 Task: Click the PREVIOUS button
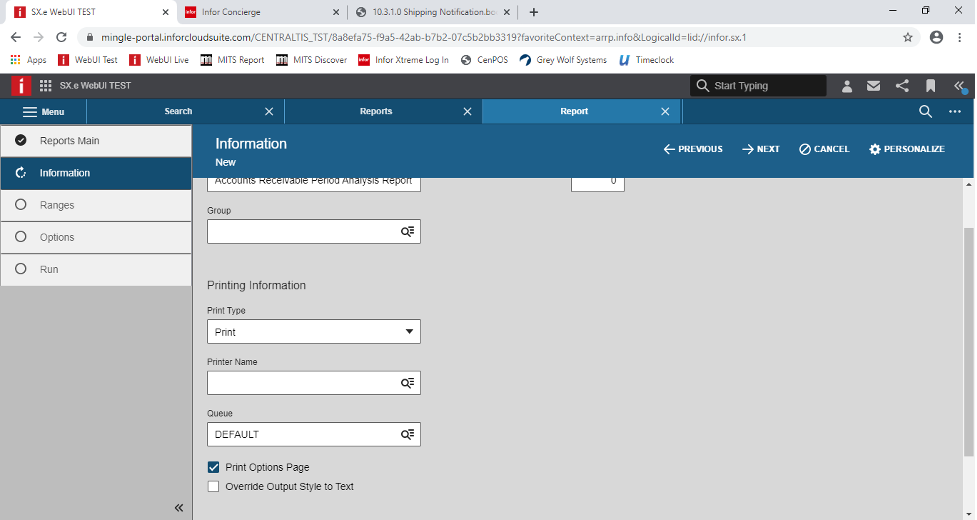(693, 149)
